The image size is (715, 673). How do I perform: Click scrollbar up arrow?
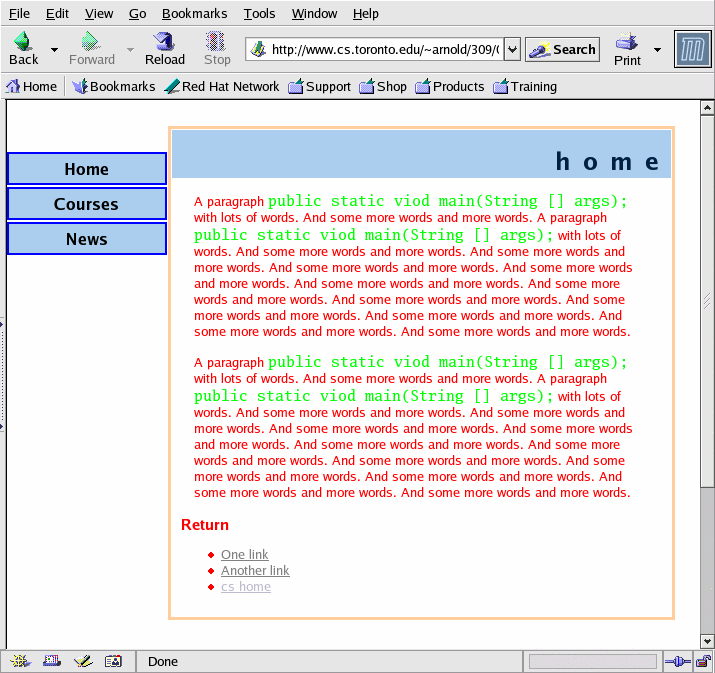click(x=707, y=108)
